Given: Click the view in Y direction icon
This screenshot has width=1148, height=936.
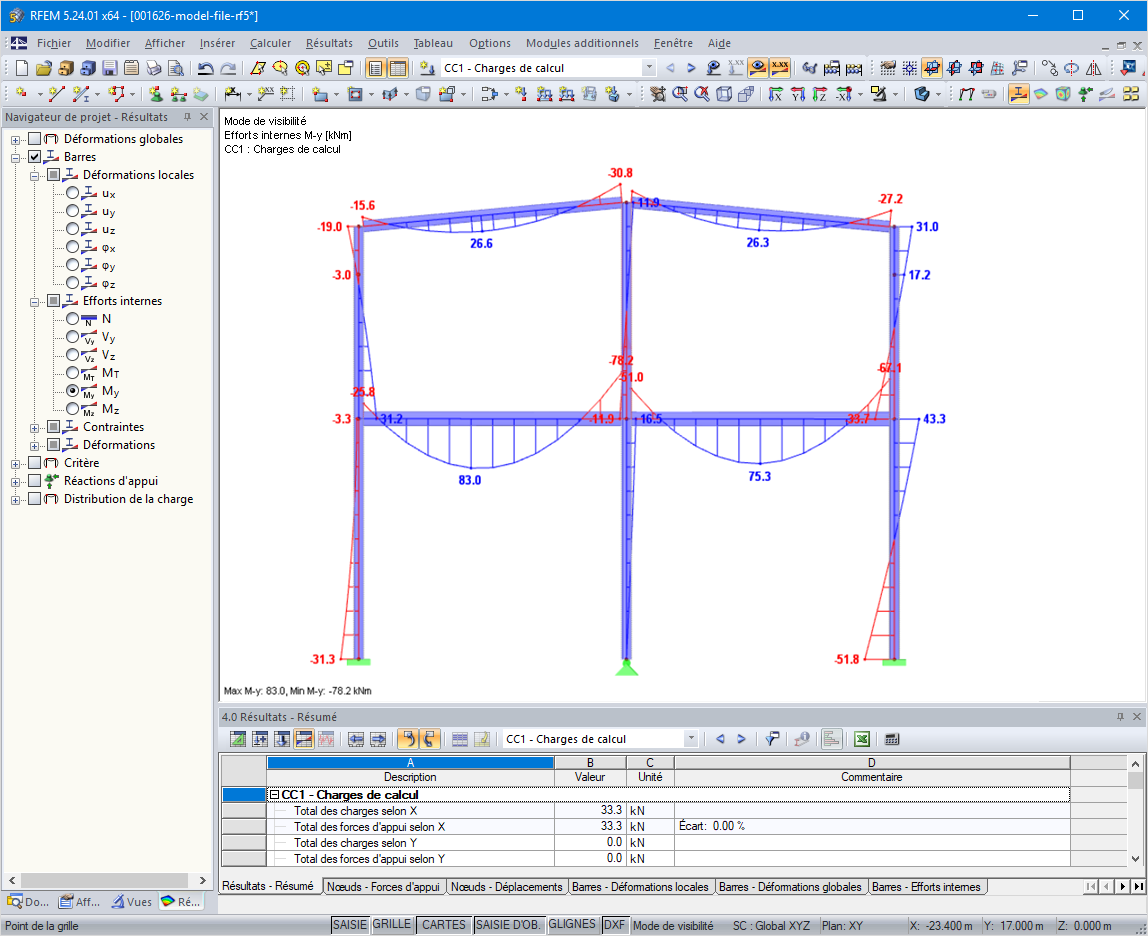Looking at the screenshot, I should [x=797, y=94].
